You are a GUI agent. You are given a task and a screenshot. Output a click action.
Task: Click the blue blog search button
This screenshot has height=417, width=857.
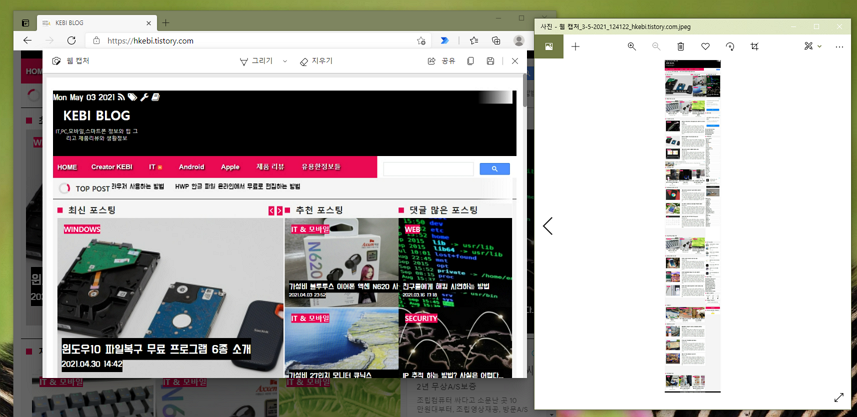pyautogui.click(x=495, y=169)
